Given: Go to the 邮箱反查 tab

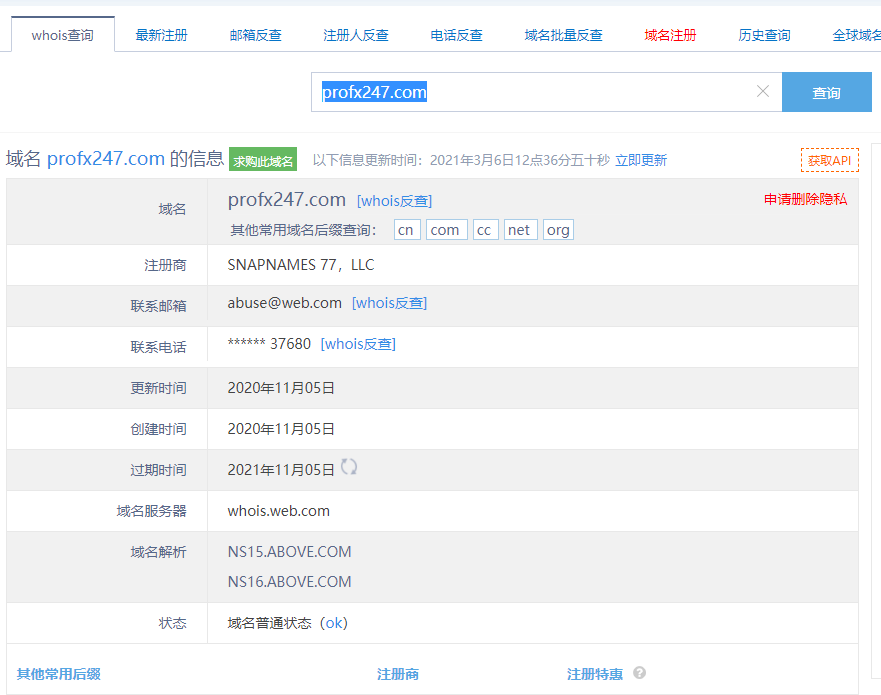Looking at the screenshot, I should coord(256,35).
